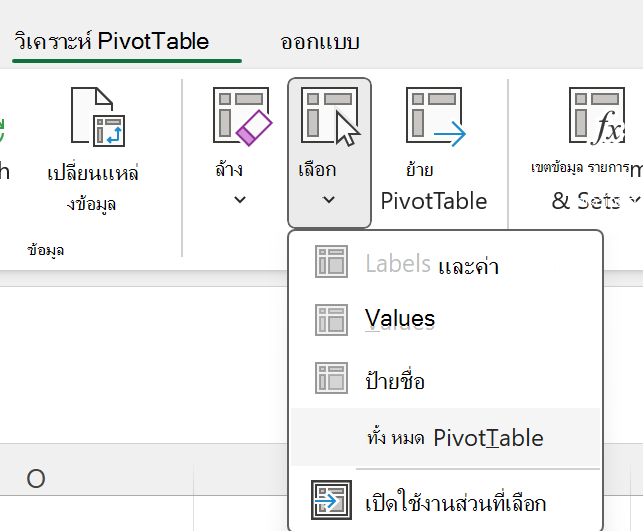Image resolution: width=644 pixels, height=532 pixels.
Task: Expand the & Sets dropdown arrow
Action: (635, 200)
